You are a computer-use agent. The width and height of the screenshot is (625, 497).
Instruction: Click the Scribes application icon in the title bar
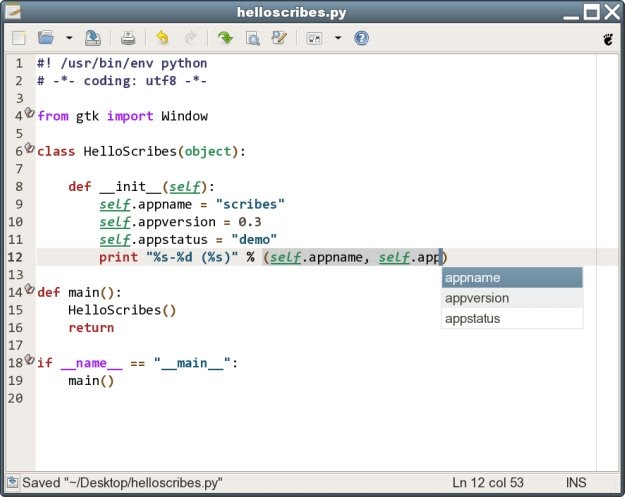14,11
